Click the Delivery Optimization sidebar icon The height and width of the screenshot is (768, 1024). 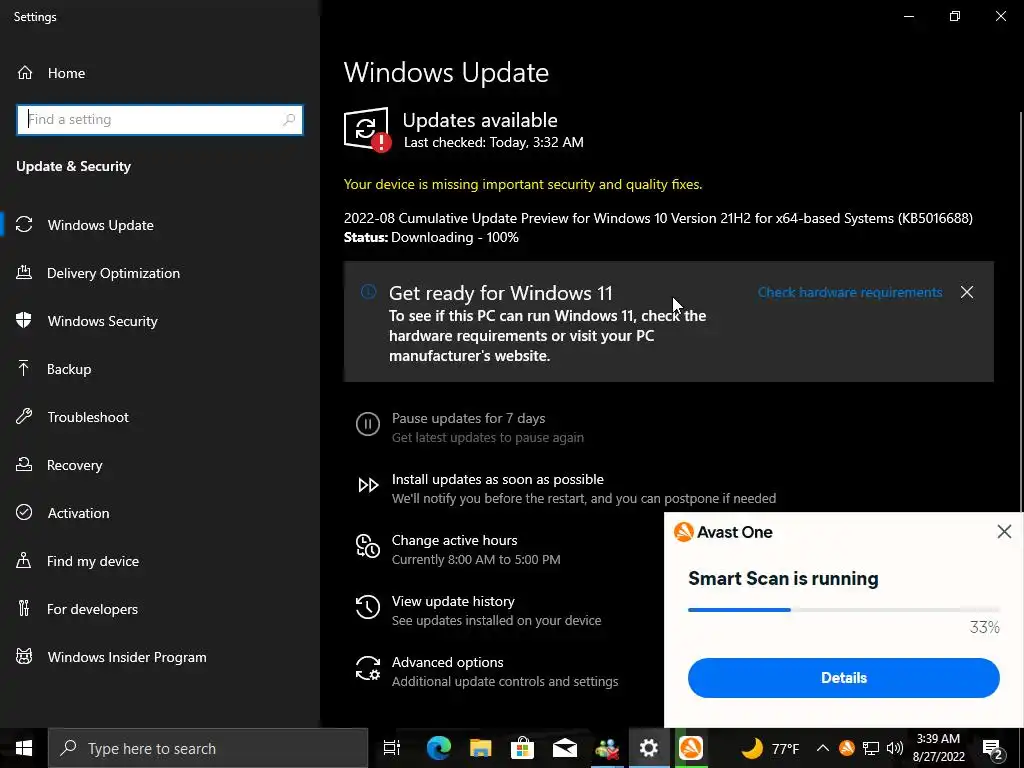[x=24, y=273]
